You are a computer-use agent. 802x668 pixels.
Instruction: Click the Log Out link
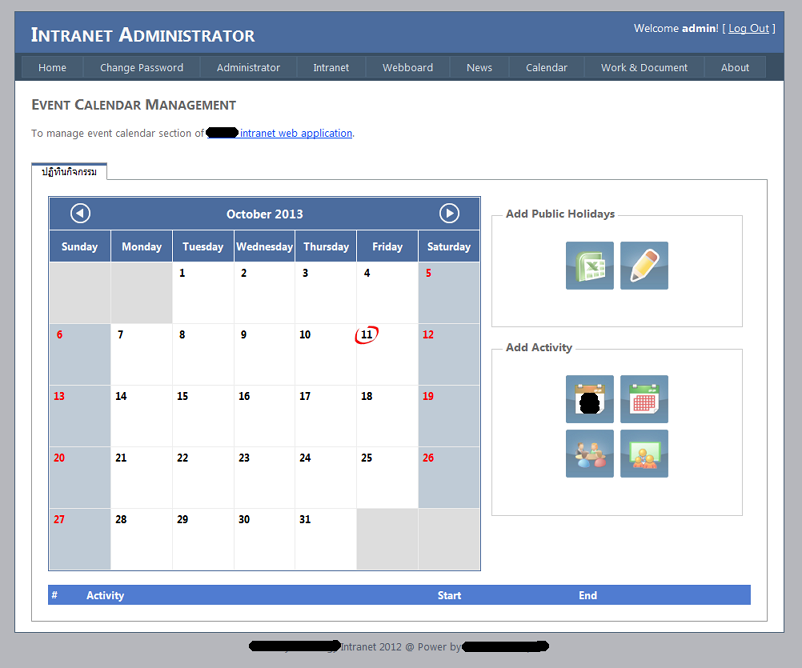click(748, 29)
